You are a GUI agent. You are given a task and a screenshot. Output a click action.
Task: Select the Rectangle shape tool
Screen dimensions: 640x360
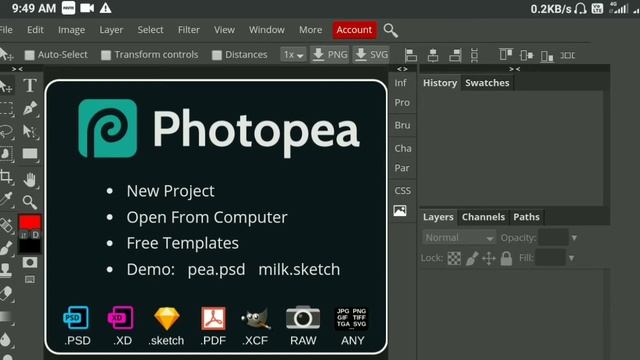pyautogui.click(x=30, y=154)
